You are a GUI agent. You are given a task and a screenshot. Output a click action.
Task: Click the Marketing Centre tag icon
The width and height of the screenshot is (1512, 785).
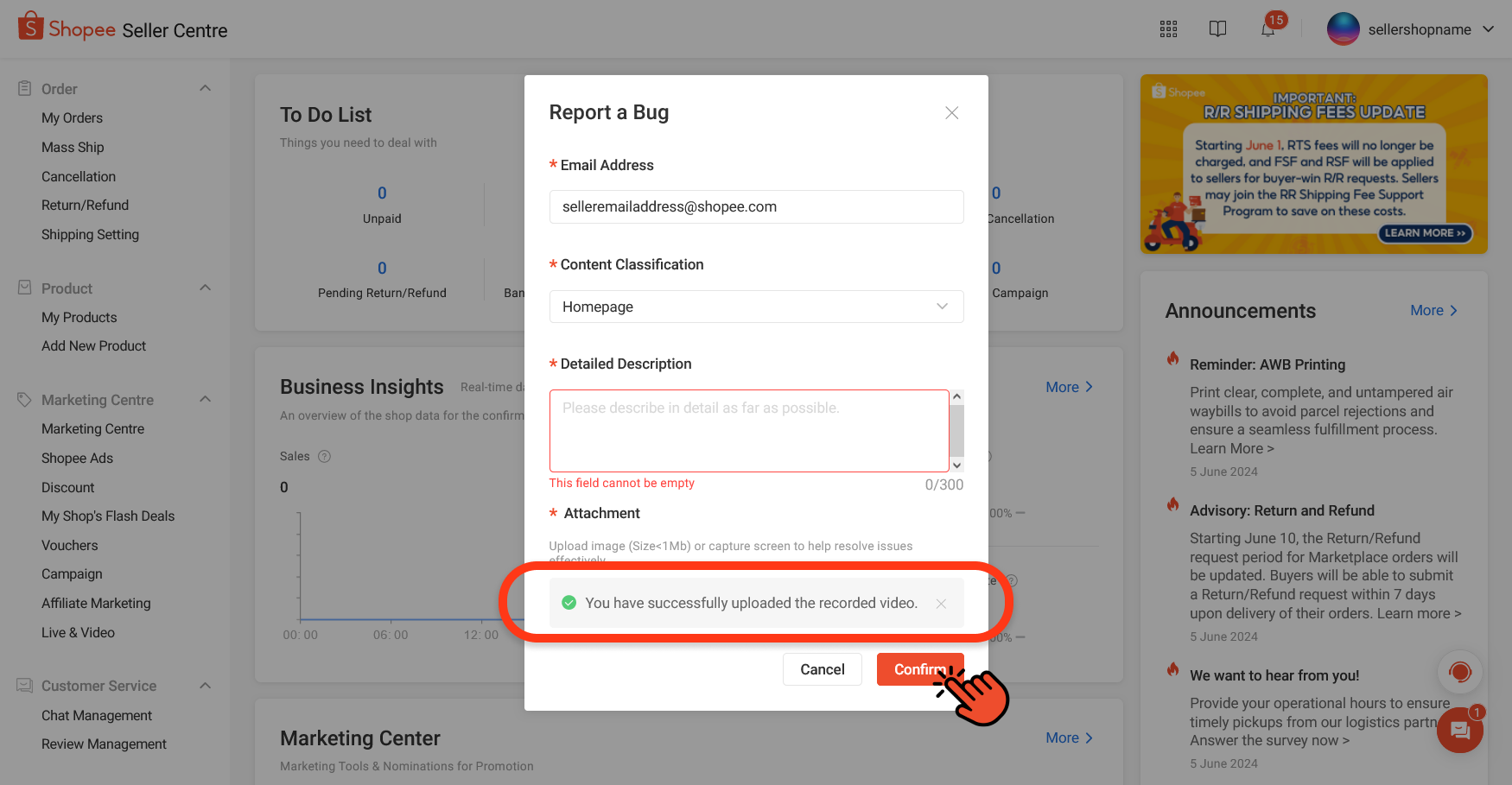coord(23,399)
